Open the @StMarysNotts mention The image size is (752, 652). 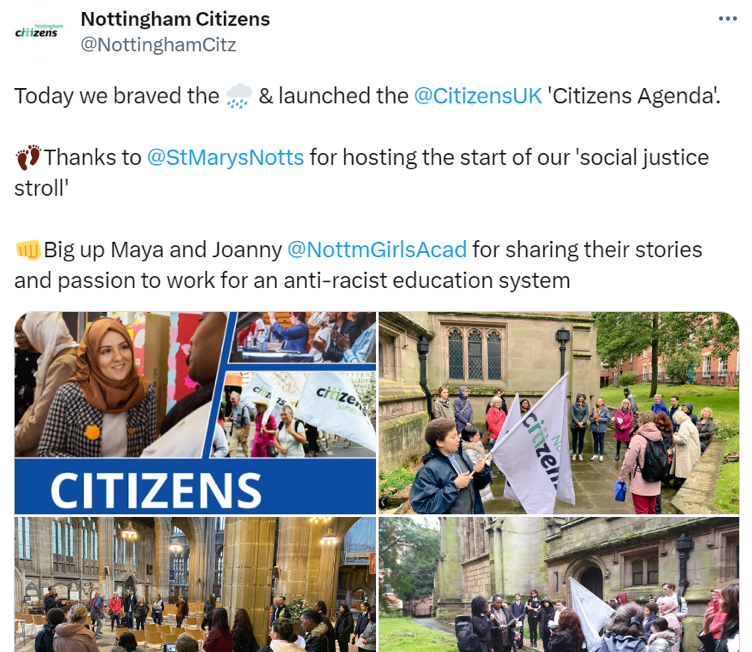(x=225, y=157)
